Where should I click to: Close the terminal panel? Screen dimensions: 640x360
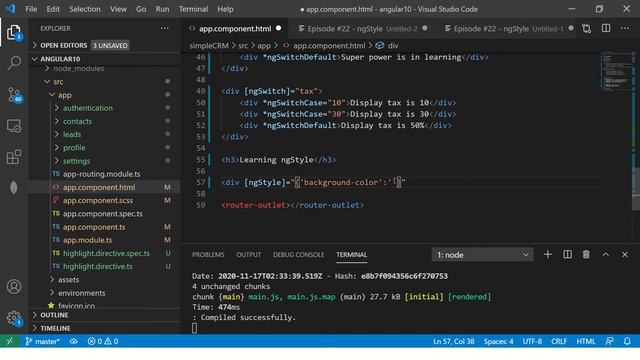point(625,255)
